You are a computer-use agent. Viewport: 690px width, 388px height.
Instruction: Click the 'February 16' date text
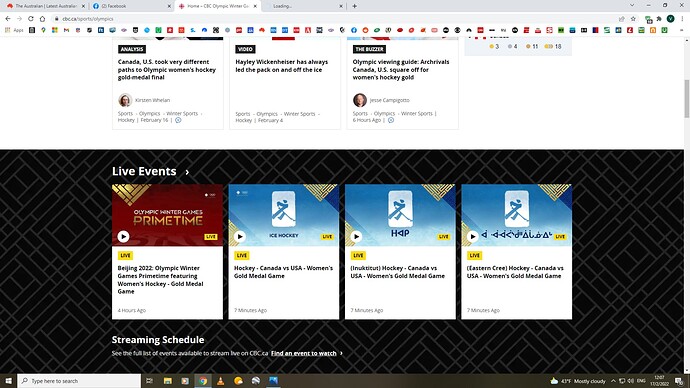click(154, 120)
